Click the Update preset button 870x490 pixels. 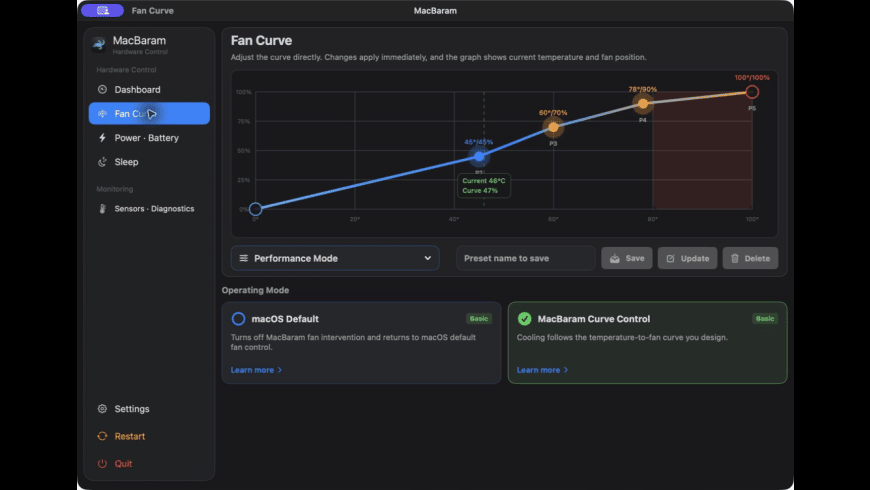click(687, 259)
